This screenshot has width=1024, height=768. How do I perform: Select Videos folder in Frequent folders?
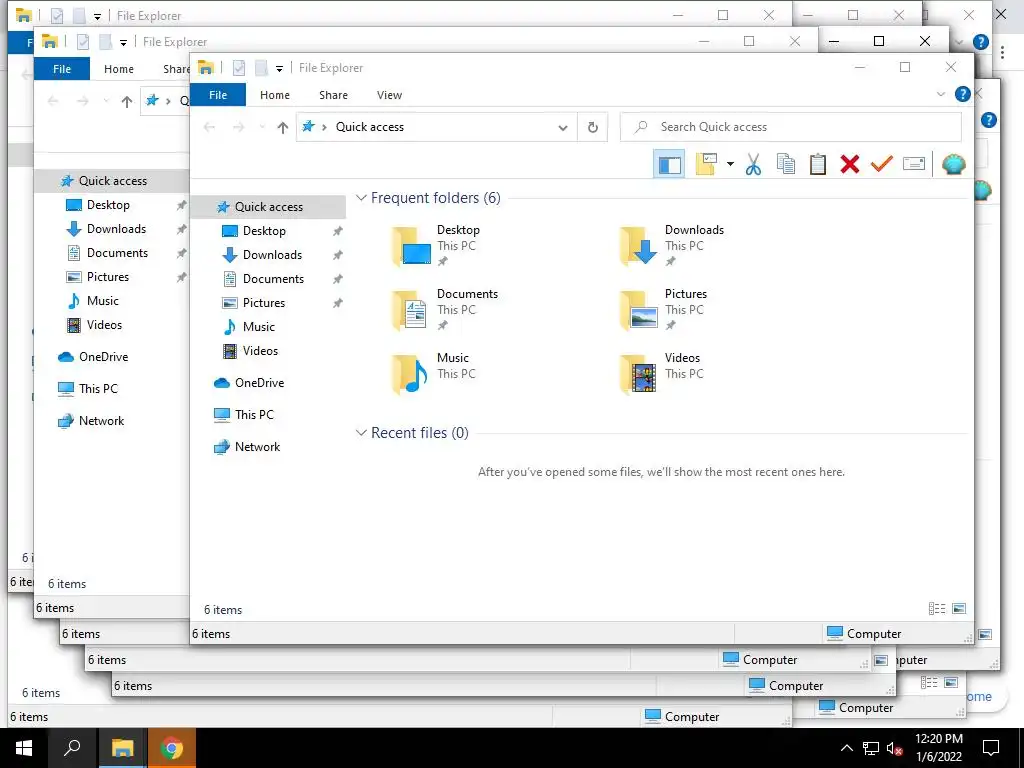point(662,374)
